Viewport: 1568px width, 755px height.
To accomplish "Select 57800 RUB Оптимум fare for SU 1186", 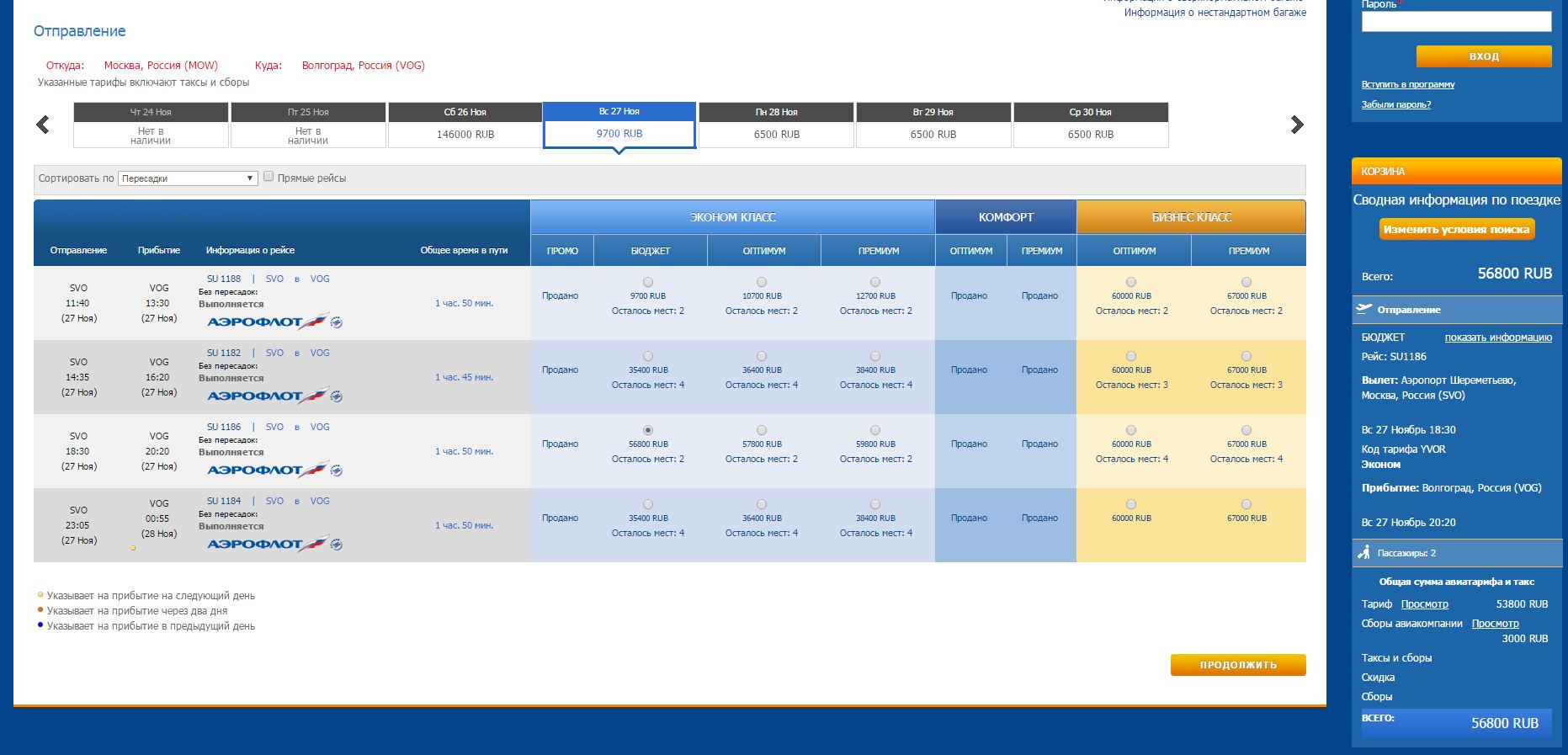I will tap(761, 430).
